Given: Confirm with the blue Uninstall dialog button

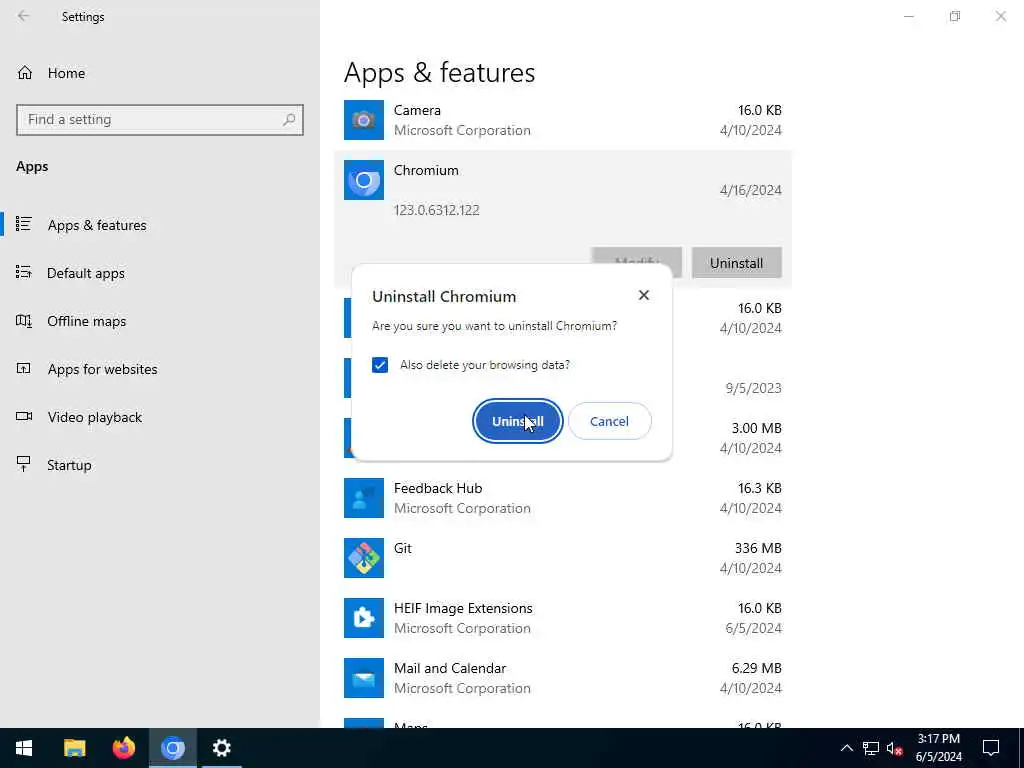Looking at the screenshot, I should coord(517,421).
